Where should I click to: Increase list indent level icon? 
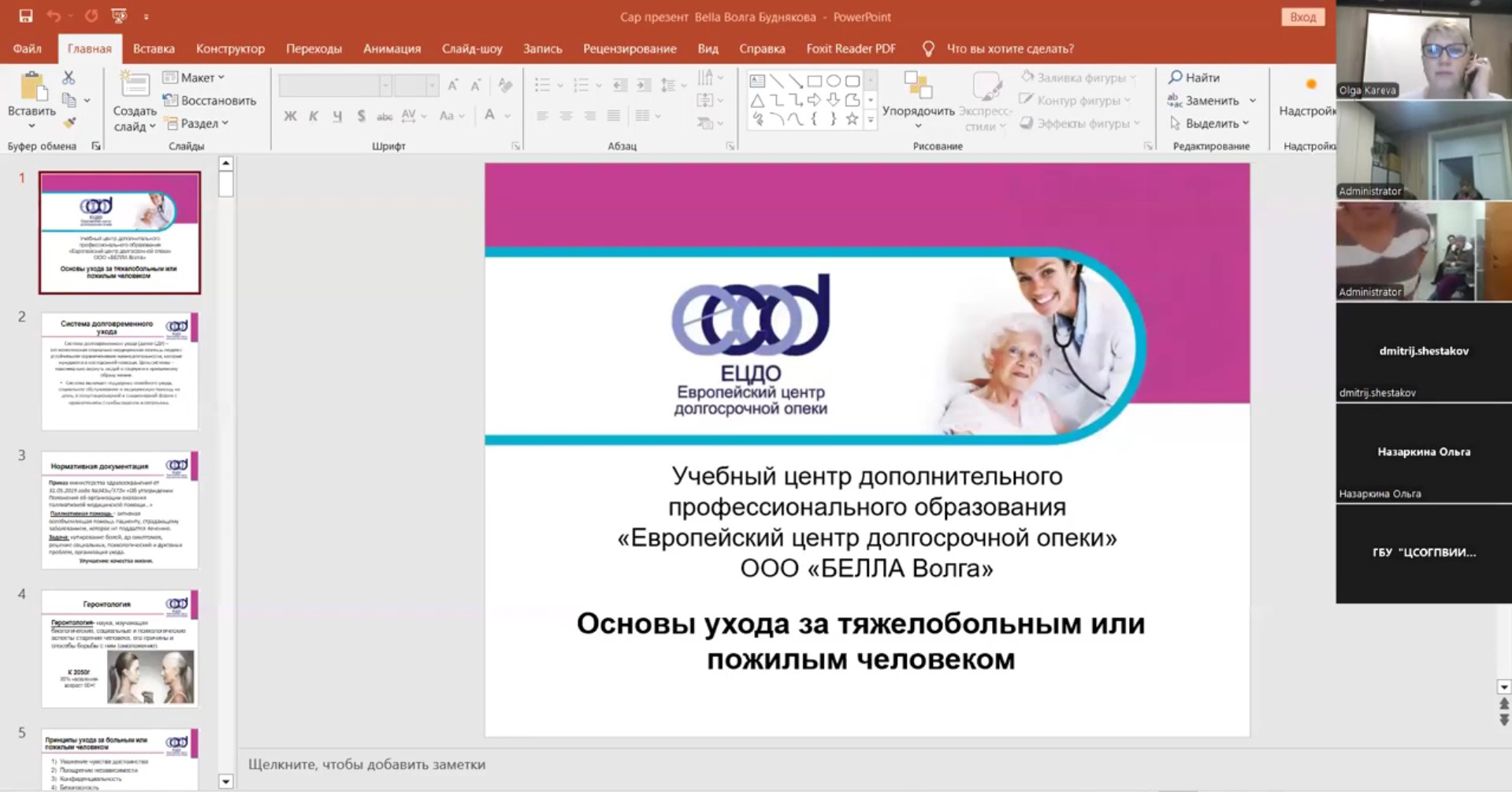[x=644, y=85]
